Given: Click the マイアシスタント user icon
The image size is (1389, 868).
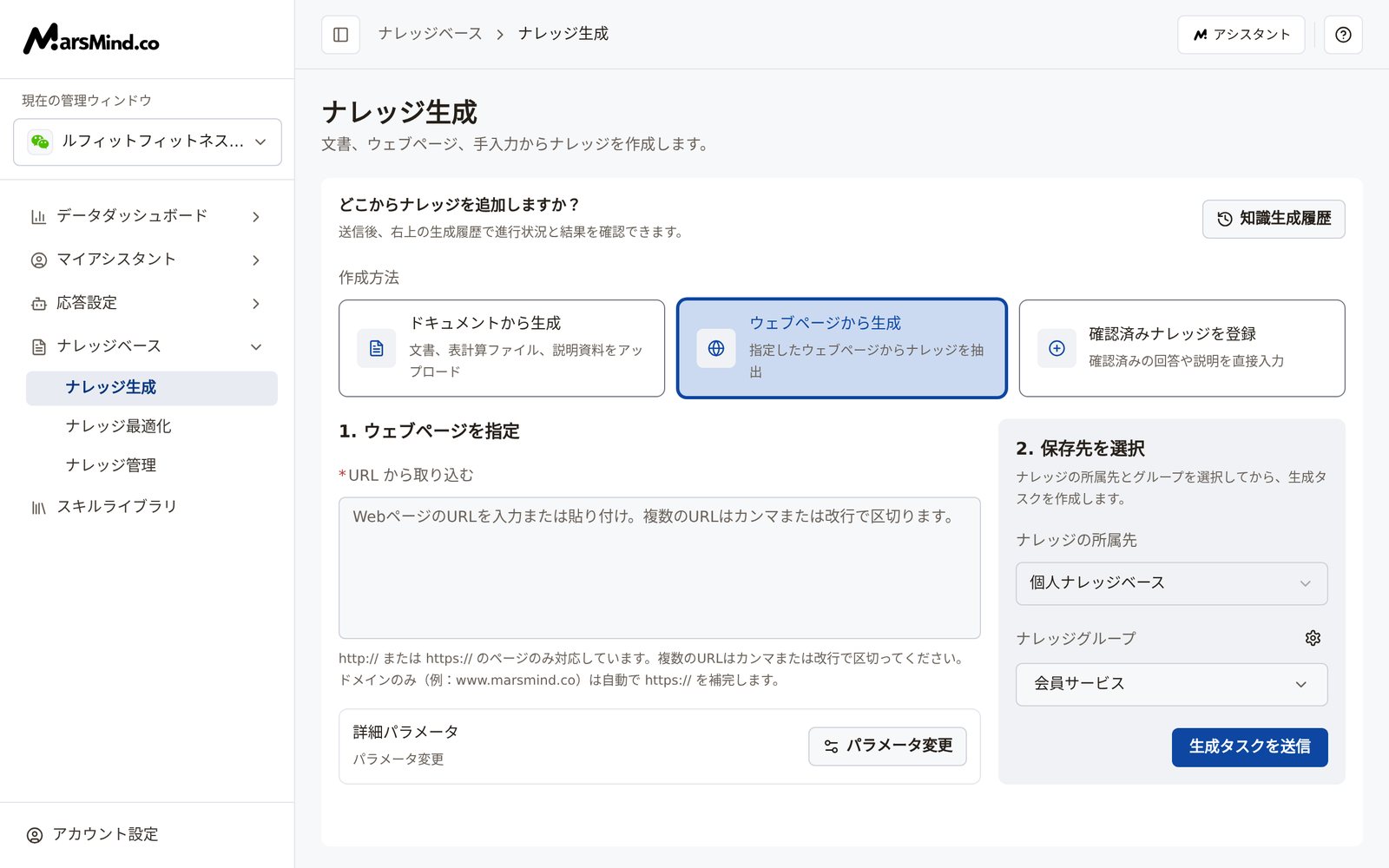Looking at the screenshot, I should [x=38, y=260].
